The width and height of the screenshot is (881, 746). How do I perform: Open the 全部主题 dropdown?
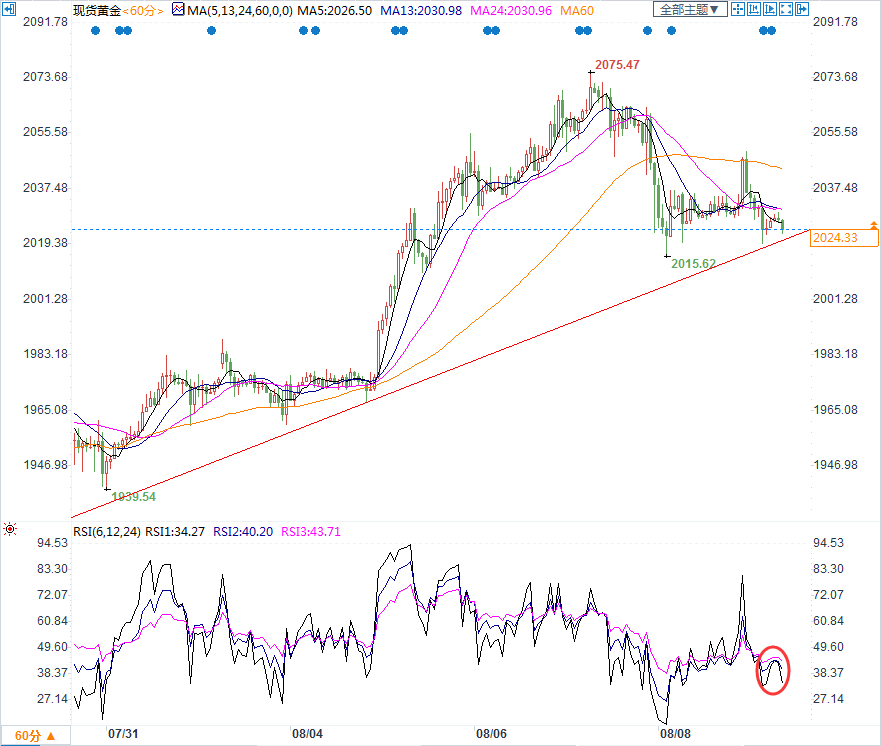689,9
